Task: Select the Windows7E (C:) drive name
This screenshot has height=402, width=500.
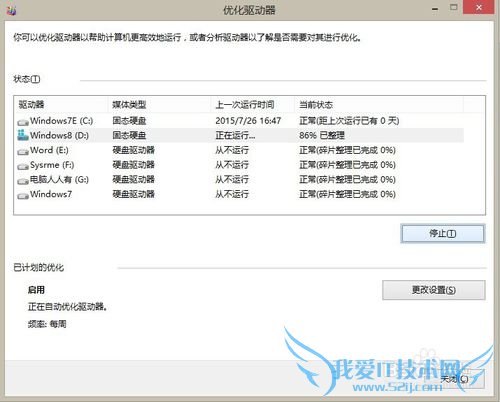Action: tap(62, 121)
